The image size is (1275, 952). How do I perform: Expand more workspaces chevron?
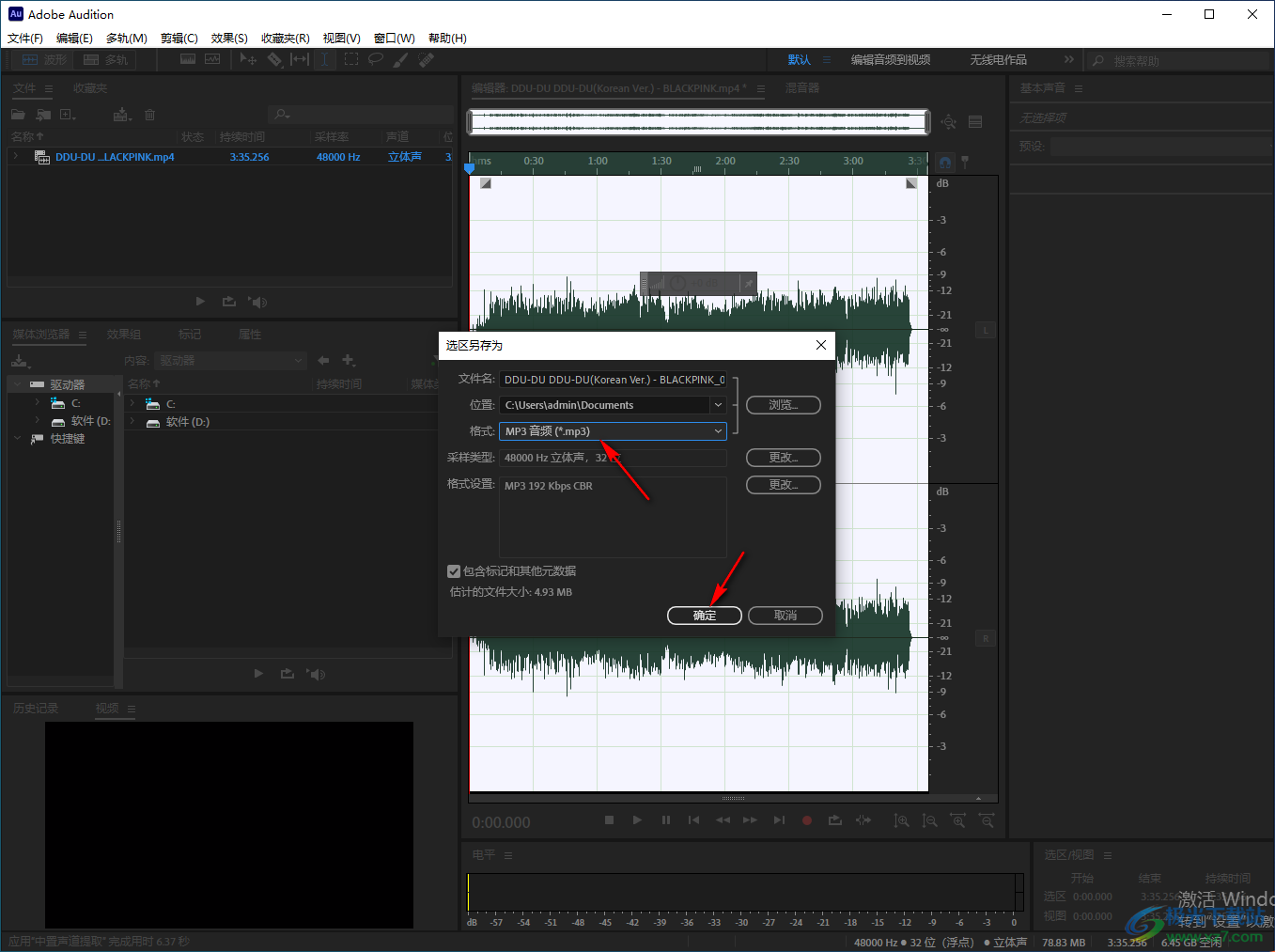(x=1068, y=59)
